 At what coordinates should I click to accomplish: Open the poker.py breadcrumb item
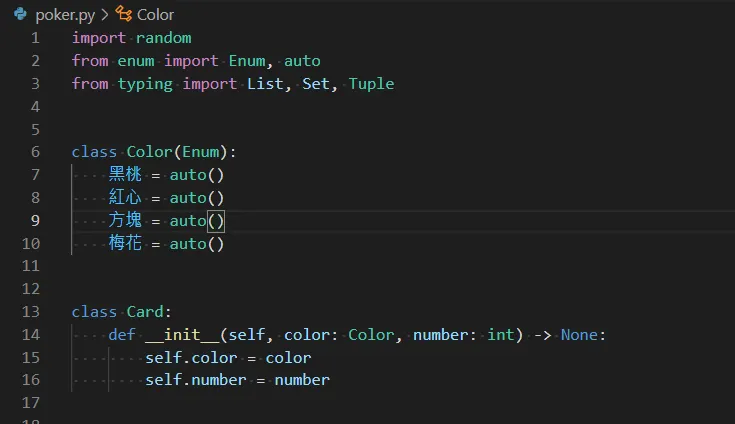[x=66, y=15]
